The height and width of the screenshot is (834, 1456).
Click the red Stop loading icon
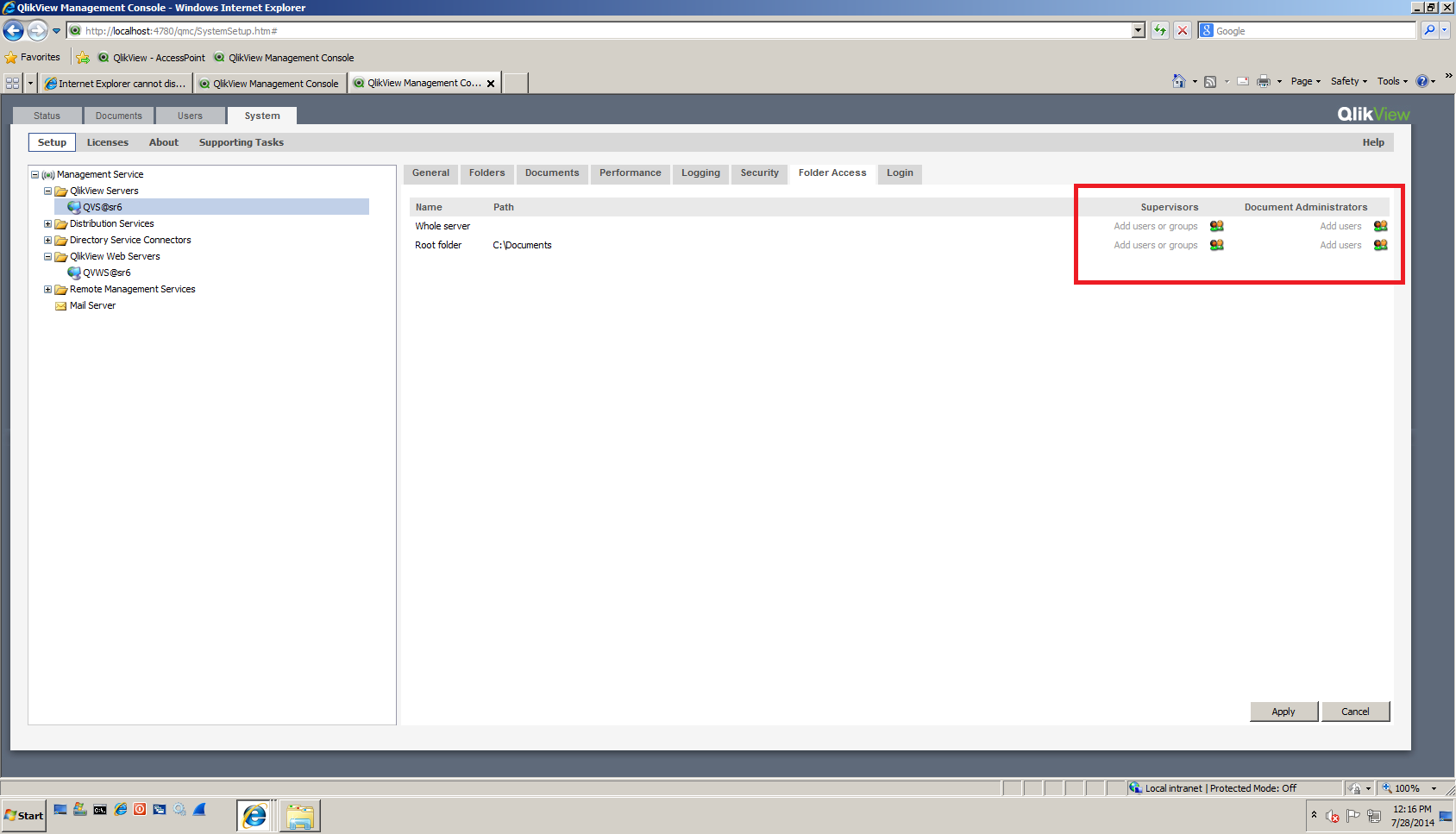1183,30
